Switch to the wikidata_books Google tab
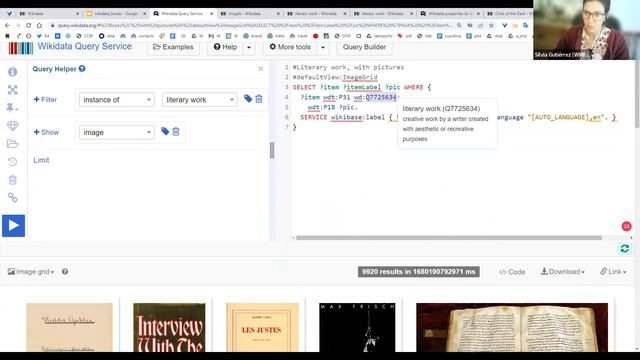Screen dimensions: 640x360 [116, 13]
